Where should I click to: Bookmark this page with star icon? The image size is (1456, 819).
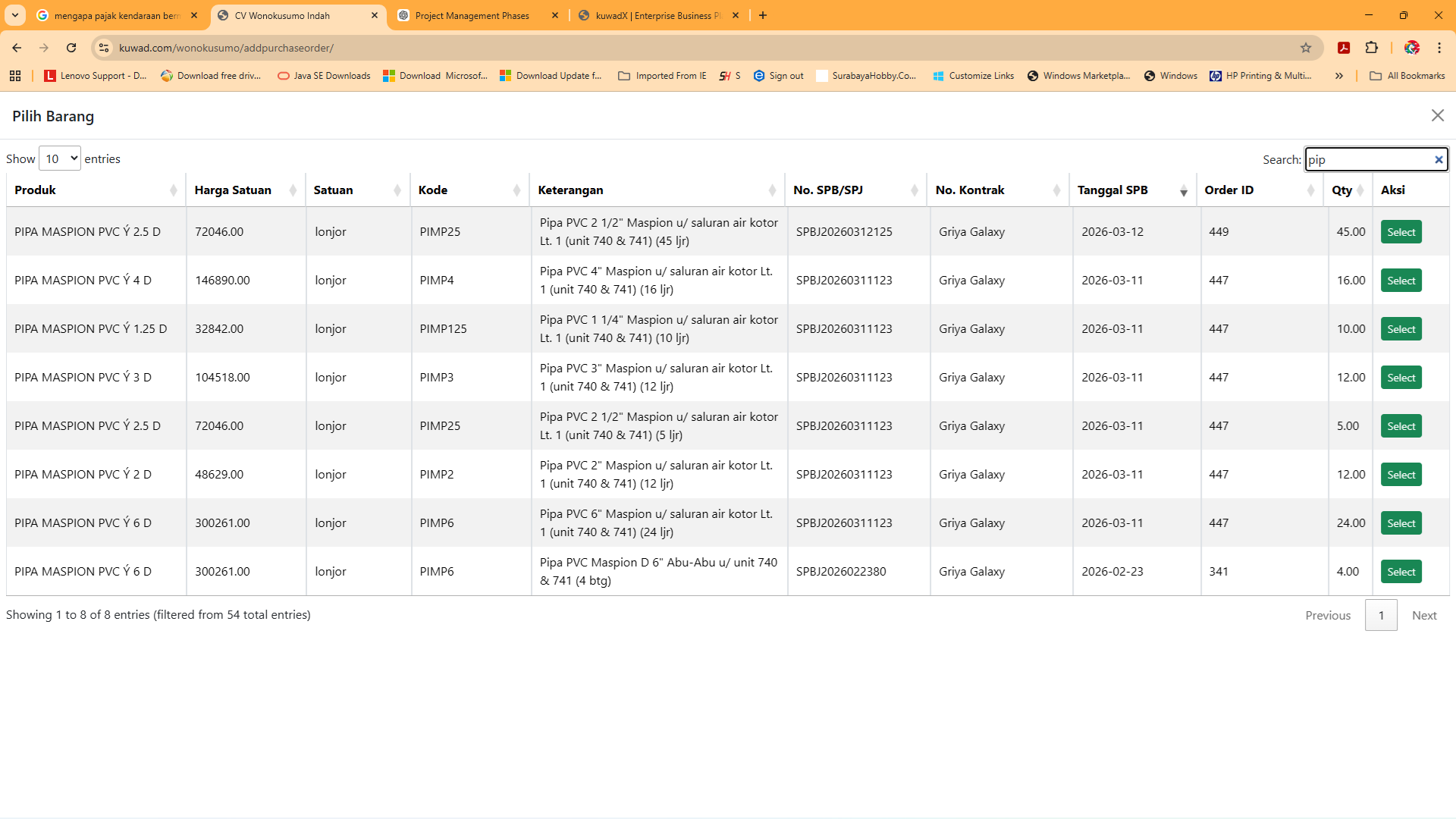[x=1306, y=48]
